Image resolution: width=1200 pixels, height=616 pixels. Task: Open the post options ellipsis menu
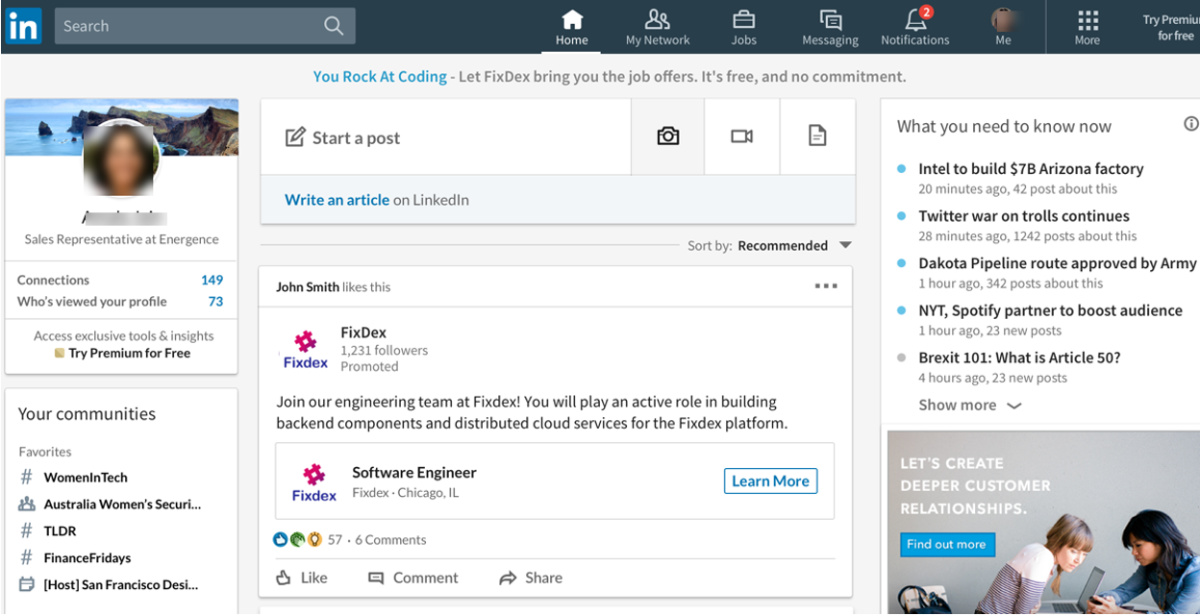pos(826,285)
